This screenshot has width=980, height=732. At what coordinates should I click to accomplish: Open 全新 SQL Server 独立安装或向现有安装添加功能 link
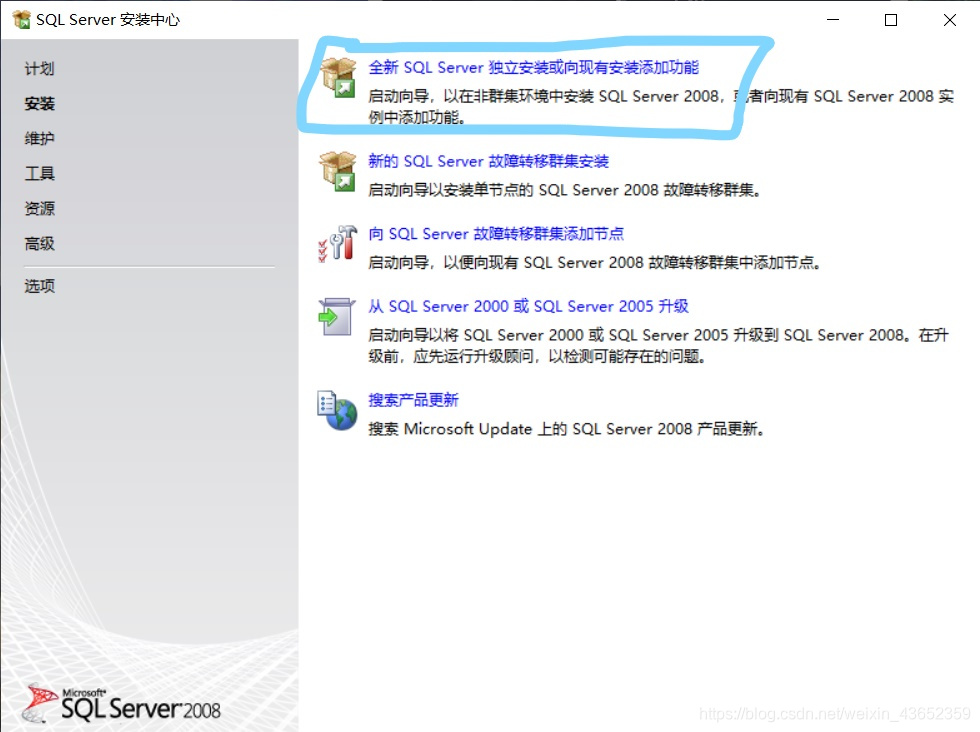533,68
